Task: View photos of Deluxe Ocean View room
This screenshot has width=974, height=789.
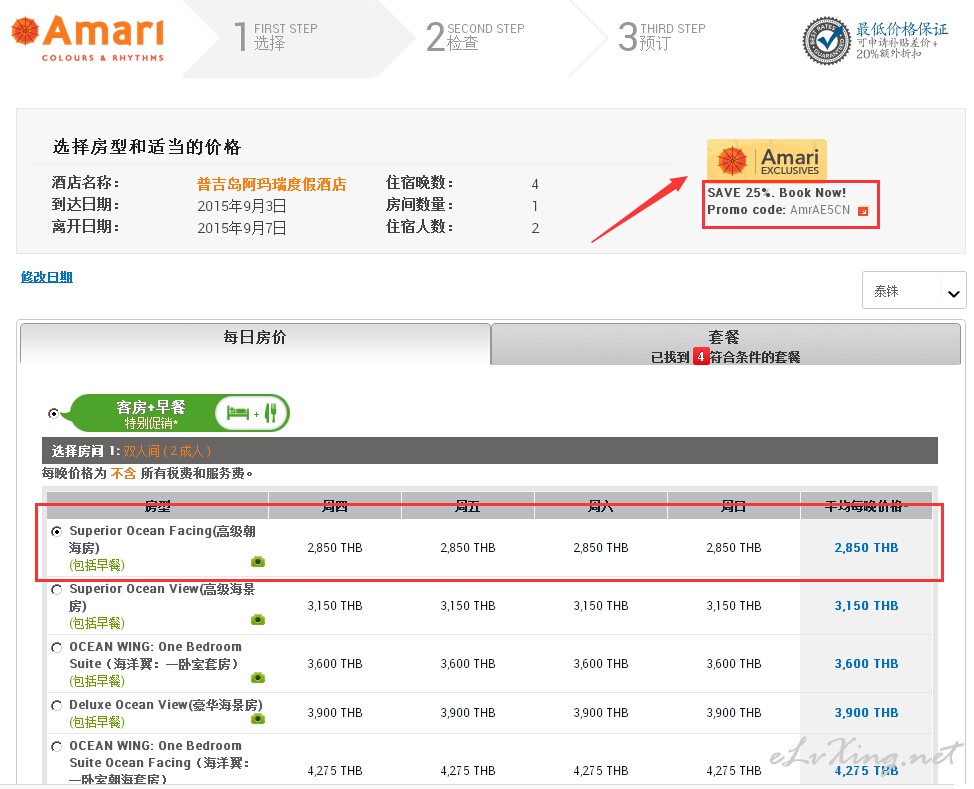Action: pos(258,719)
